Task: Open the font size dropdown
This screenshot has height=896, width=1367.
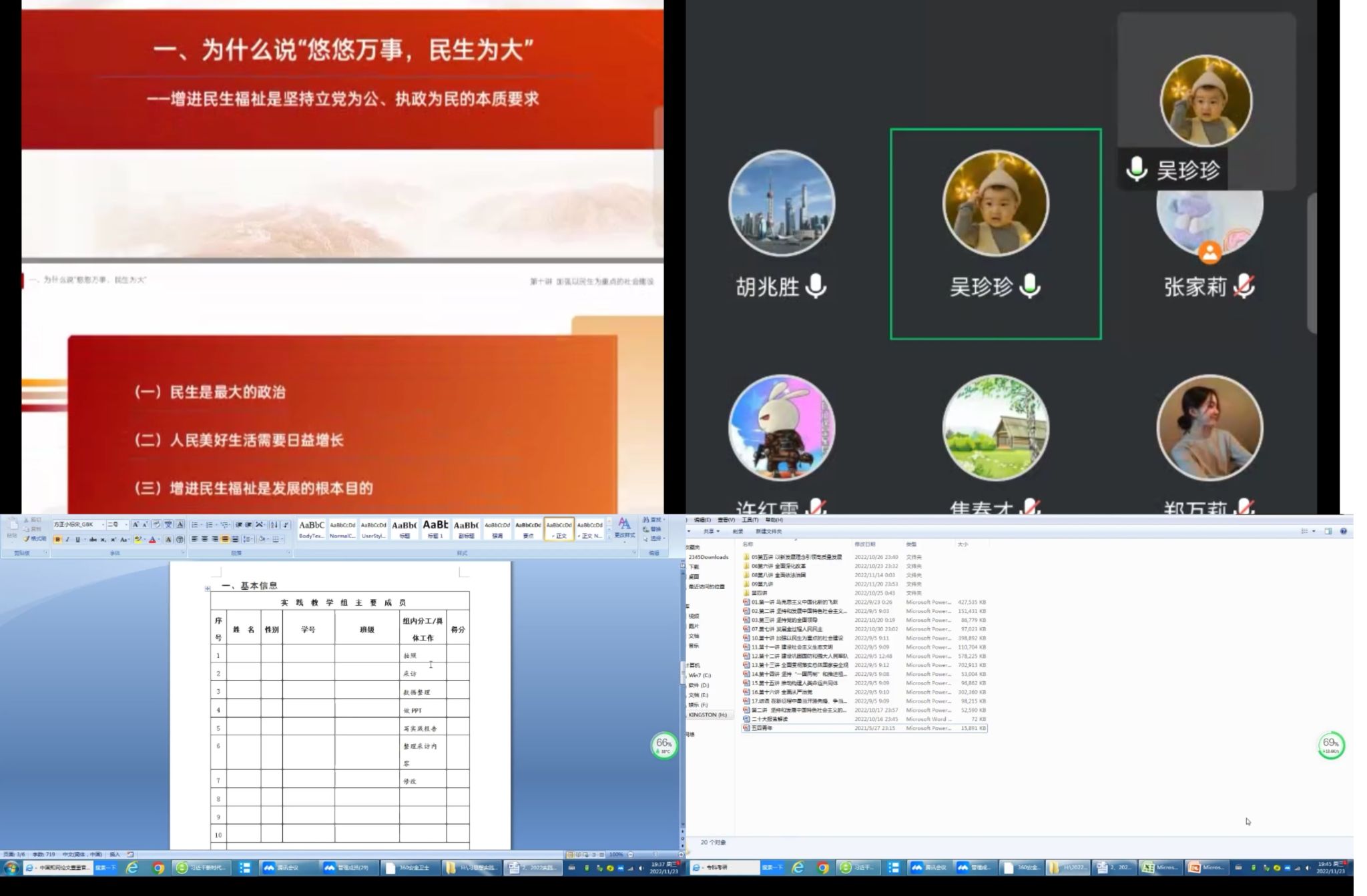Action: pyautogui.click(x=125, y=525)
